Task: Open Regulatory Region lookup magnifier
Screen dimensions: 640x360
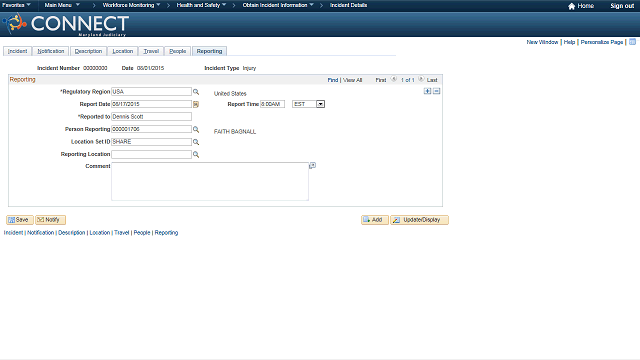Action: pos(196,92)
